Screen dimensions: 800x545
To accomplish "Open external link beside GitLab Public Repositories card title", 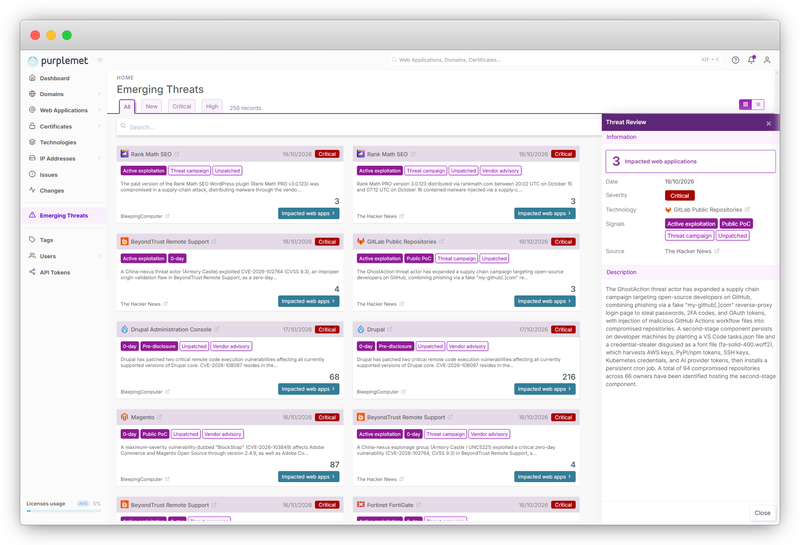I will (442, 241).
